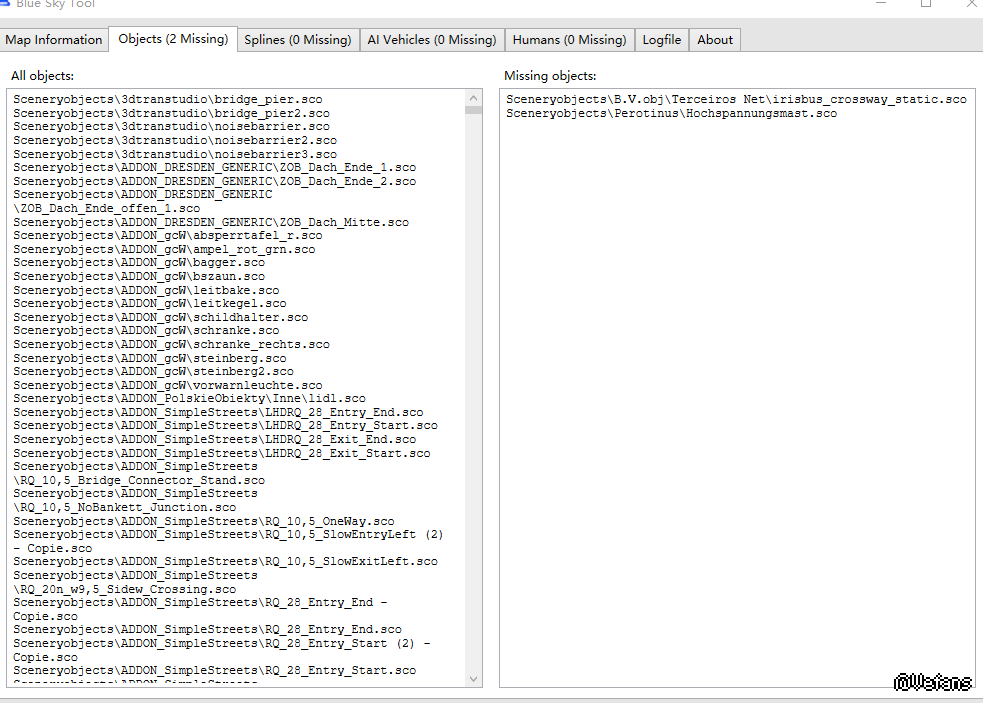Click the All objects scrollbar thumb

[x=473, y=110]
